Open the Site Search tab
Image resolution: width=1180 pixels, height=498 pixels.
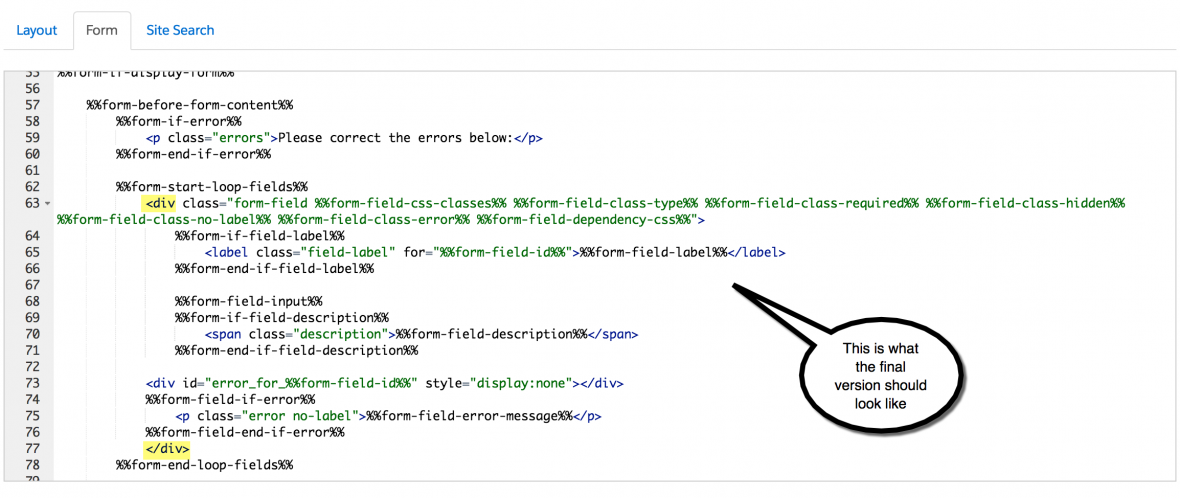[x=180, y=30]
